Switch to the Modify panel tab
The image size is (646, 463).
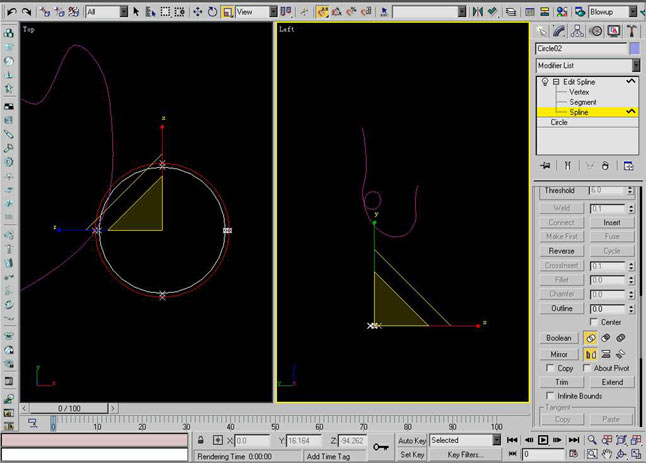click(559, 31)
